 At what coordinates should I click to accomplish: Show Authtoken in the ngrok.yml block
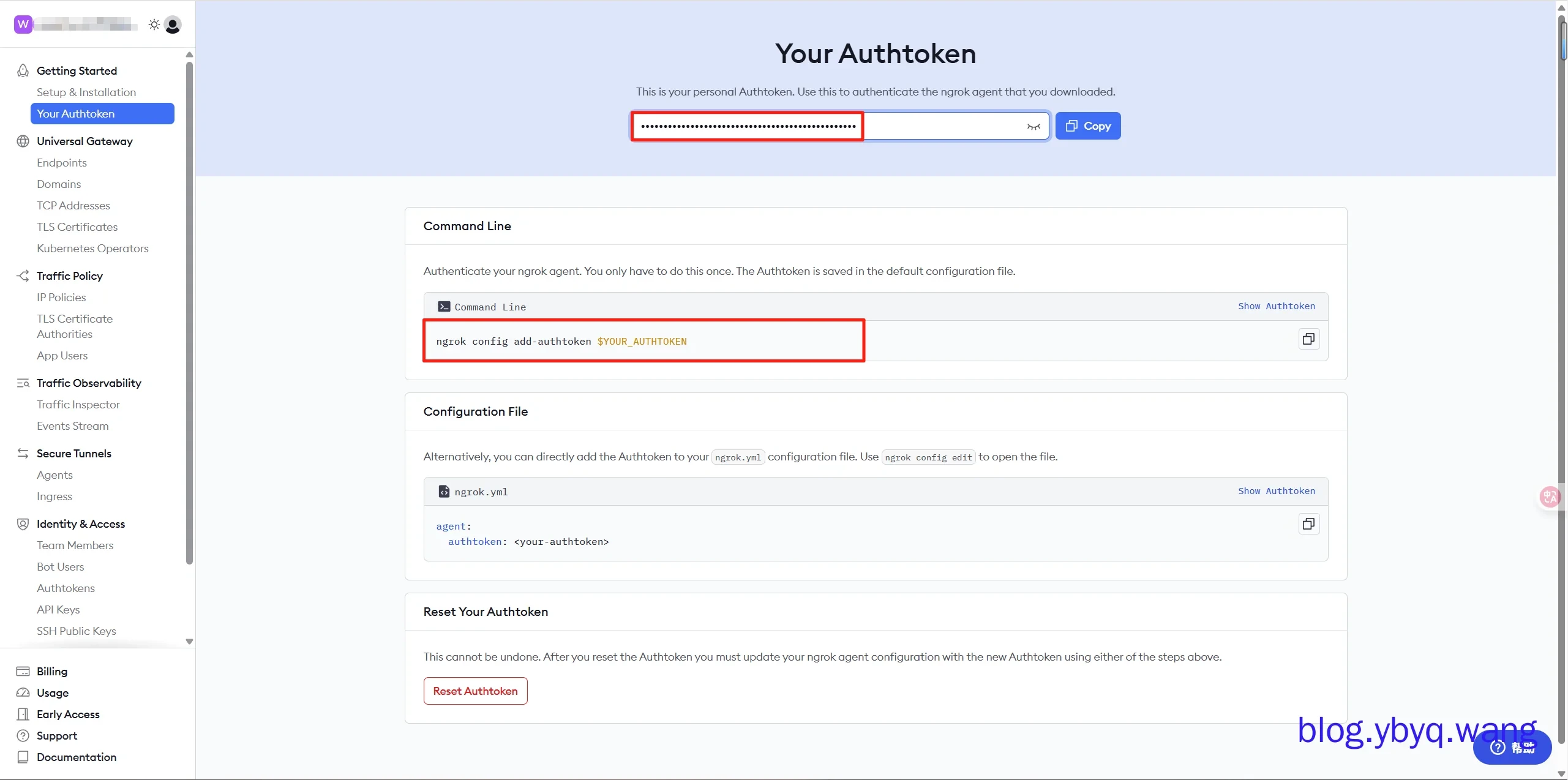click(1276, 491)
